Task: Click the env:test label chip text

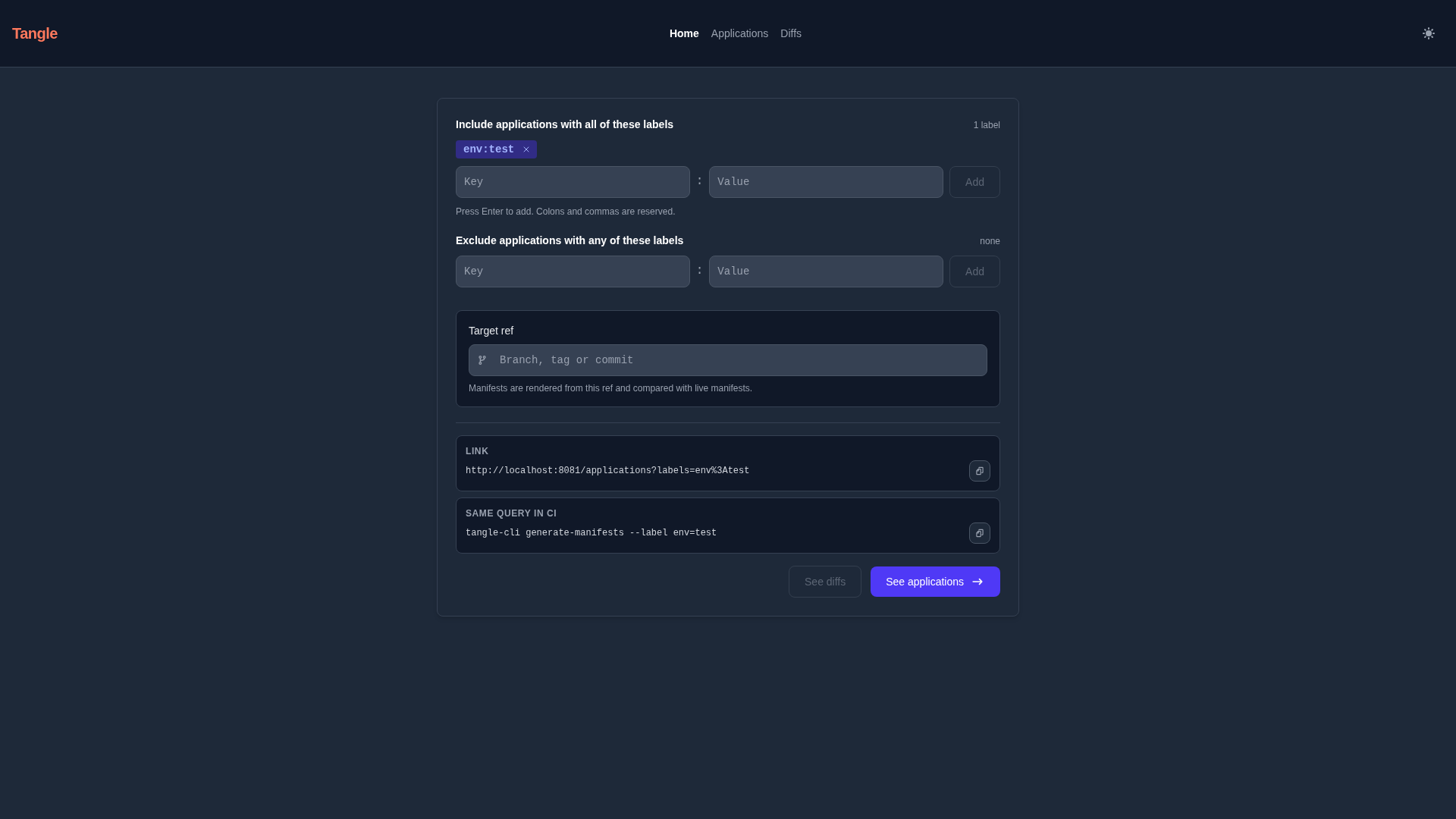Action: tap(488, 149)
